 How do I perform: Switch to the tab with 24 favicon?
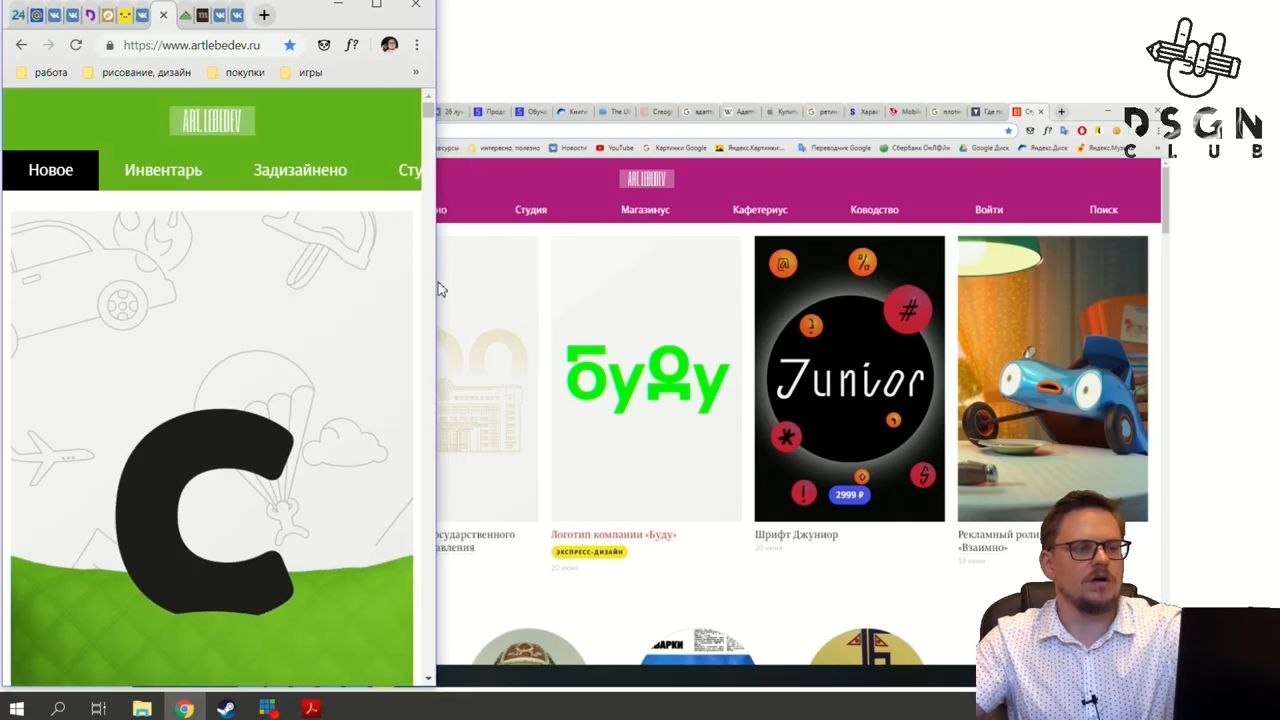[x=18, y=15]
